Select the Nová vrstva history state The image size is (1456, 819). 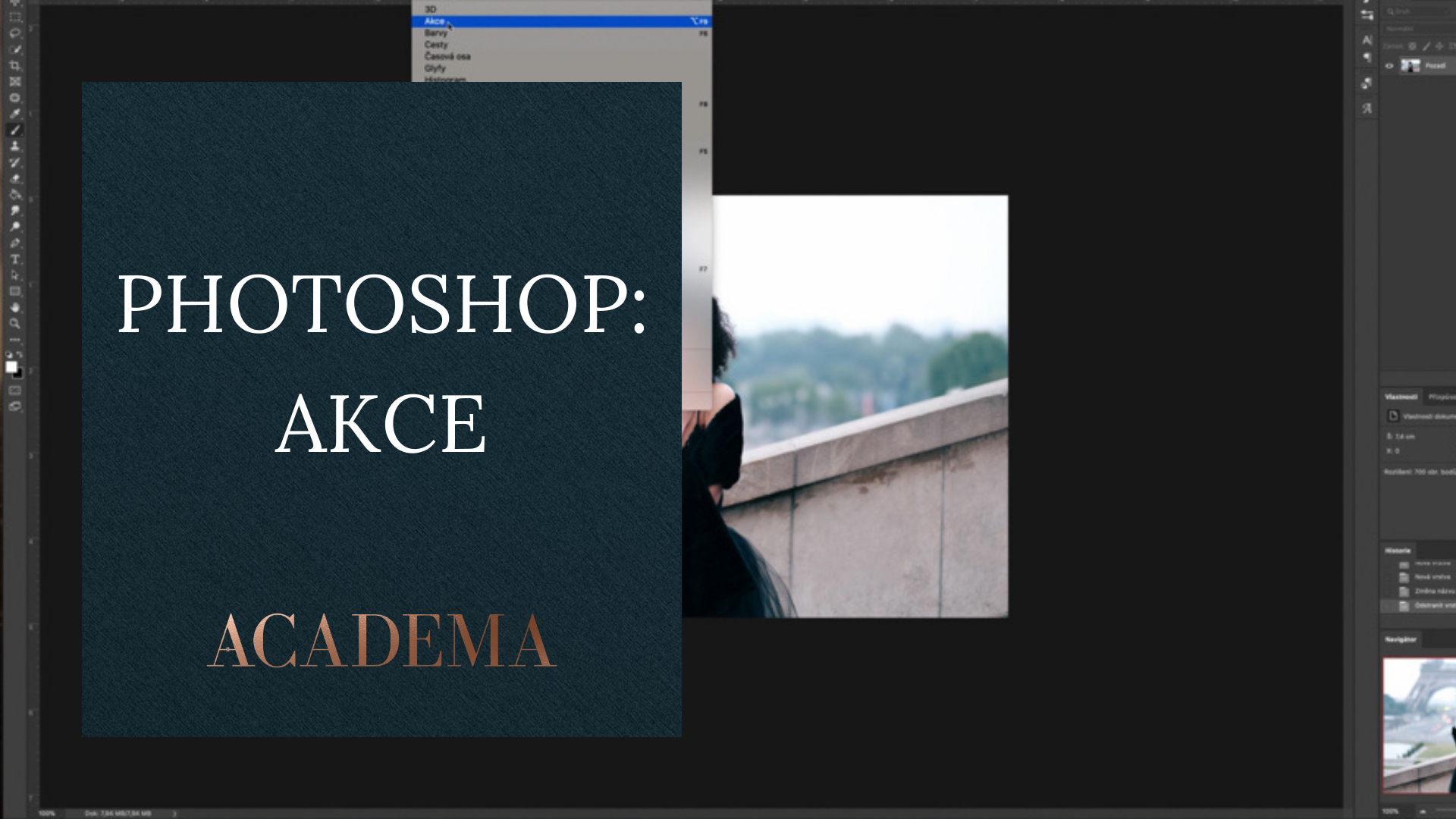1419,577
